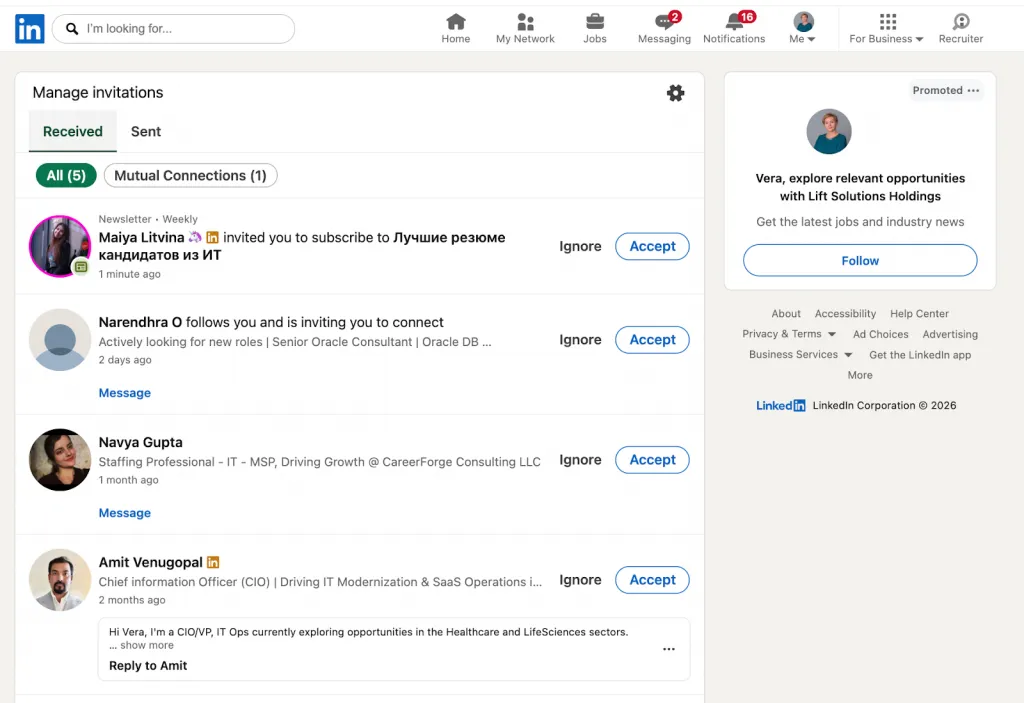Open the Promoted ad options dots
Screen dimensions: 1024x703
pyautogui.click(x=973, y=90)
